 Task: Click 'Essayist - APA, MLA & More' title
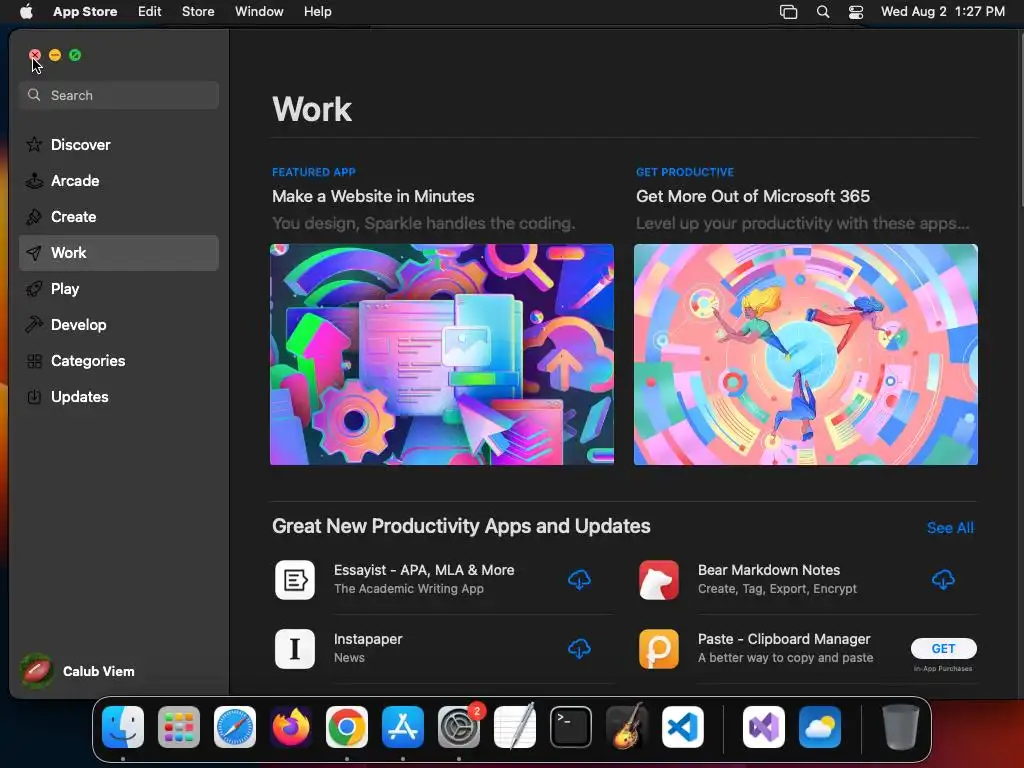click(424, 570)
